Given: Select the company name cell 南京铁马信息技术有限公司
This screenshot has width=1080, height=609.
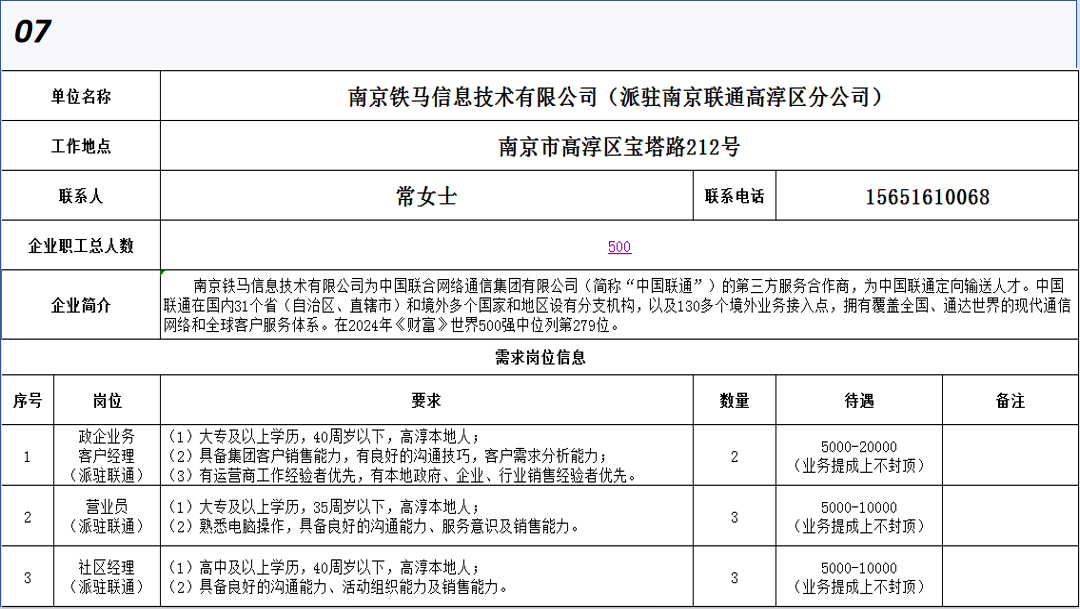Looking at the screenshot, I should (x=618, y=97).
